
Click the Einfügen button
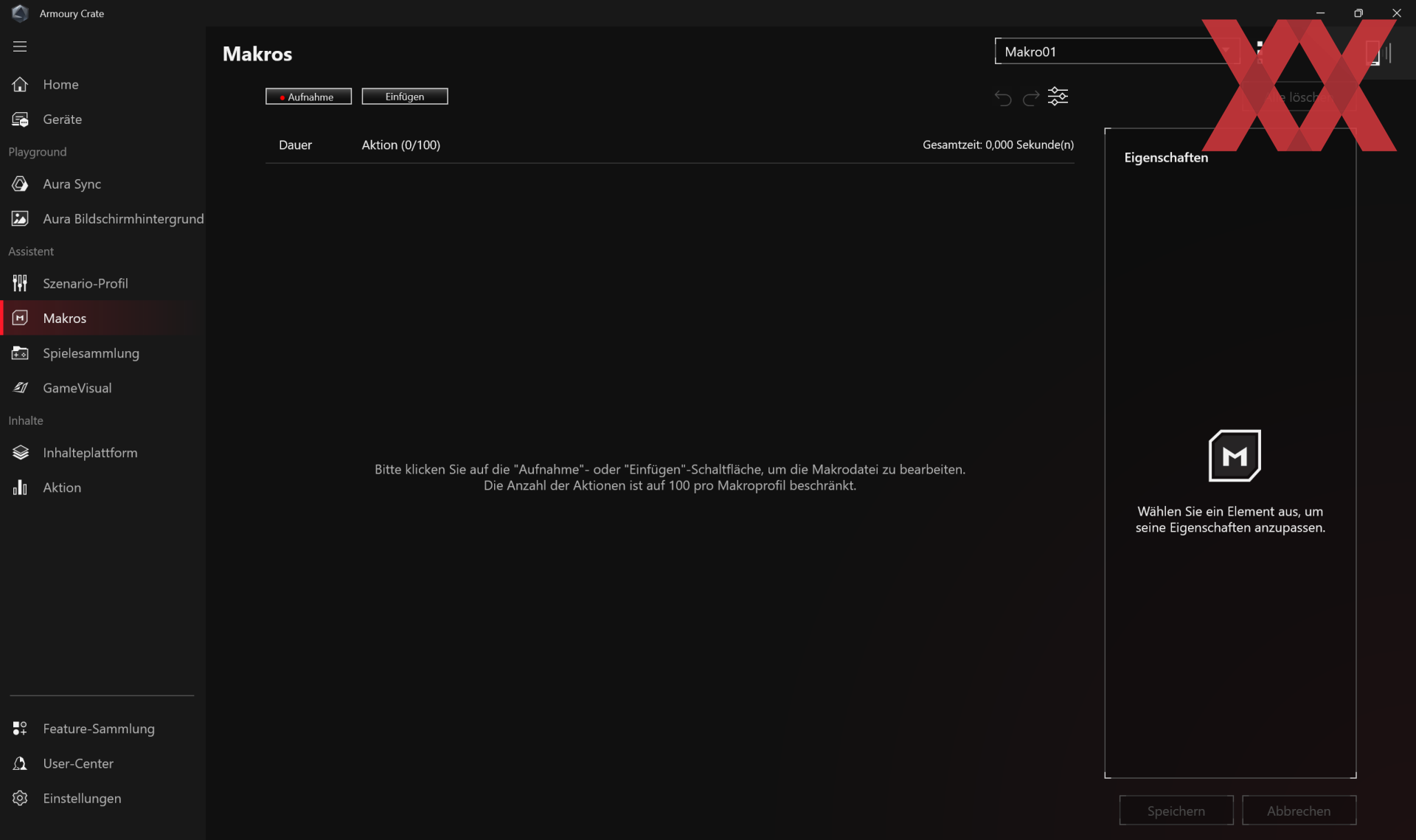[x=404, y=97]
